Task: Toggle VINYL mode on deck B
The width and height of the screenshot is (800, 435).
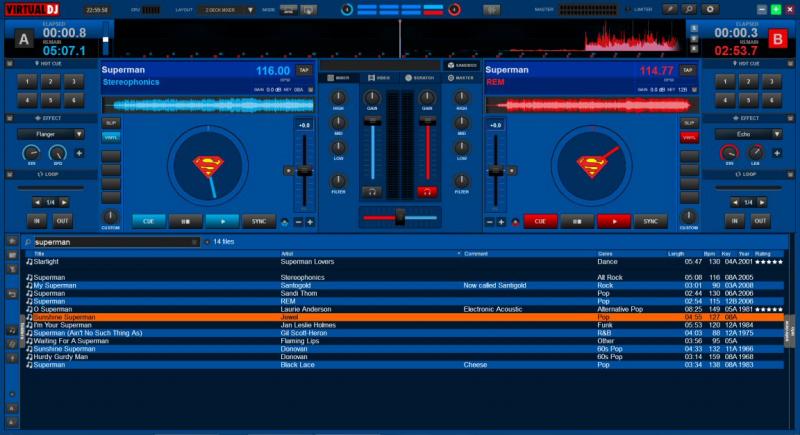Action: (x=689, y=137)
